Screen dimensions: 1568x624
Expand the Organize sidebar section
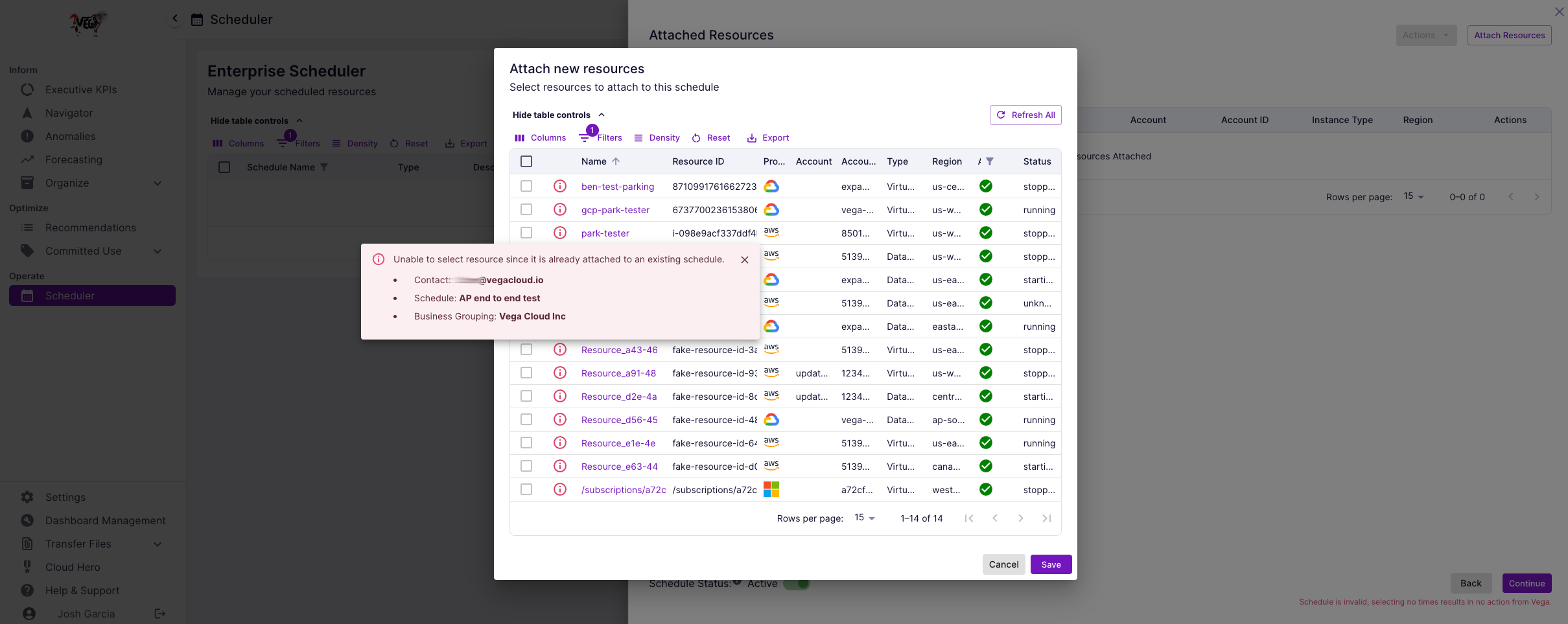pos(158,183)
